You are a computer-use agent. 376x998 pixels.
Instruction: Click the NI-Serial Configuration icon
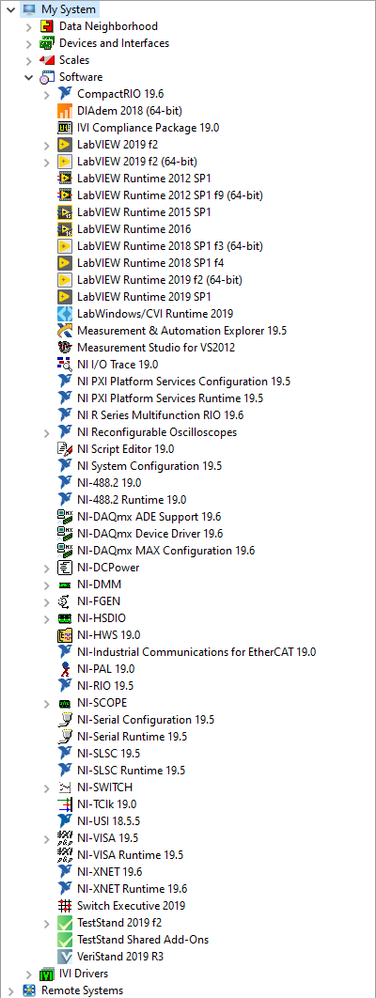tap(65, 719)
